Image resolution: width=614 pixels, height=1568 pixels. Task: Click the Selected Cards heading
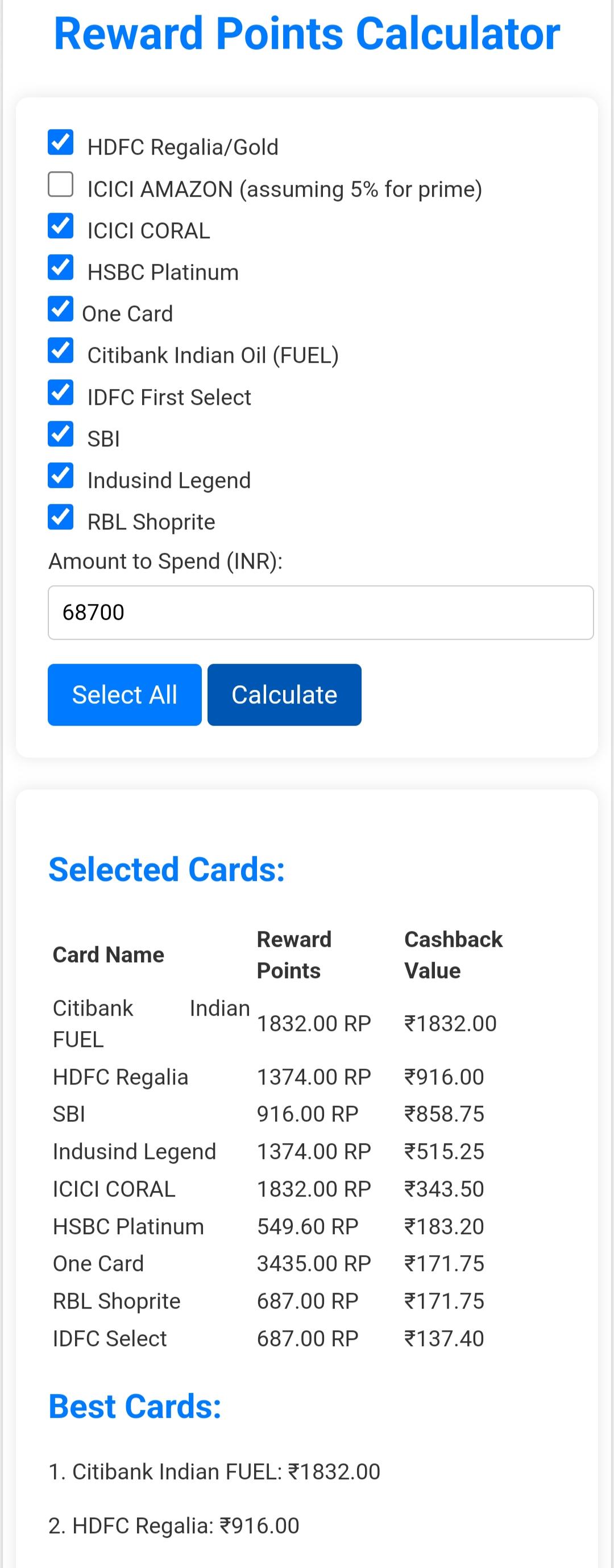(167, 869)
